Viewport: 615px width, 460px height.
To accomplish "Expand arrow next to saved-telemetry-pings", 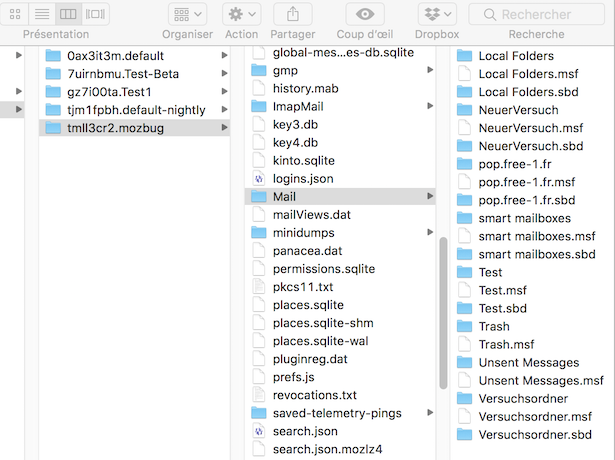I will tap(430, 413).
